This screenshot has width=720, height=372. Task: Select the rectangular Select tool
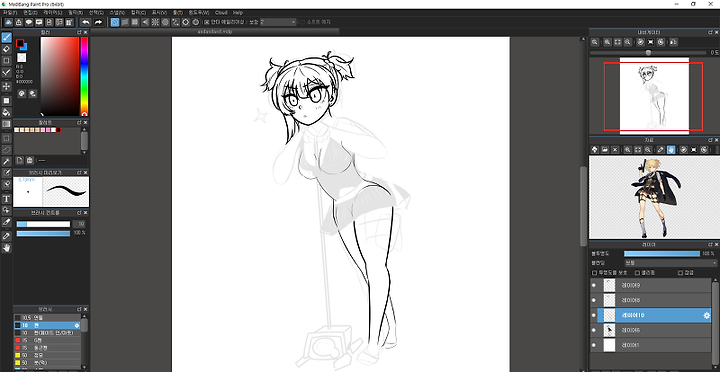6,138
